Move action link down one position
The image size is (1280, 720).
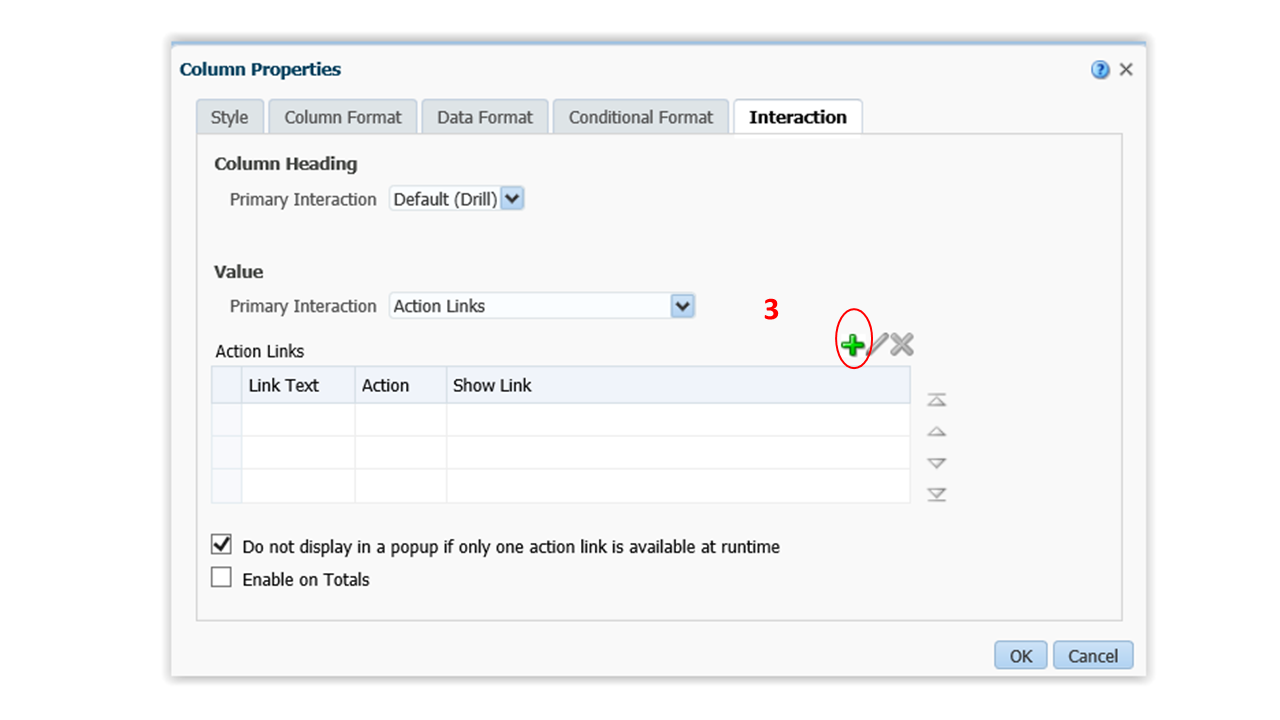937,463
